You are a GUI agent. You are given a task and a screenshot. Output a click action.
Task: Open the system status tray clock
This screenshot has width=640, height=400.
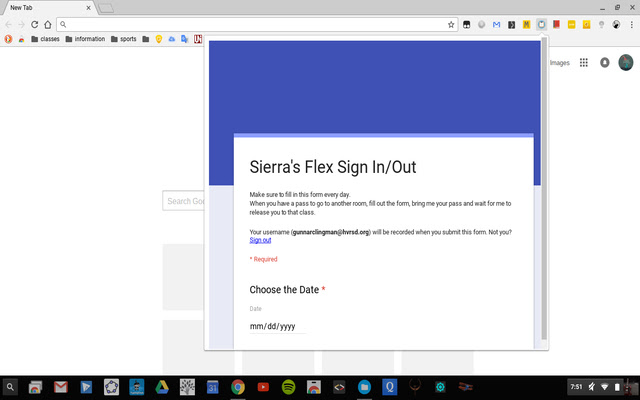[576, 387]
